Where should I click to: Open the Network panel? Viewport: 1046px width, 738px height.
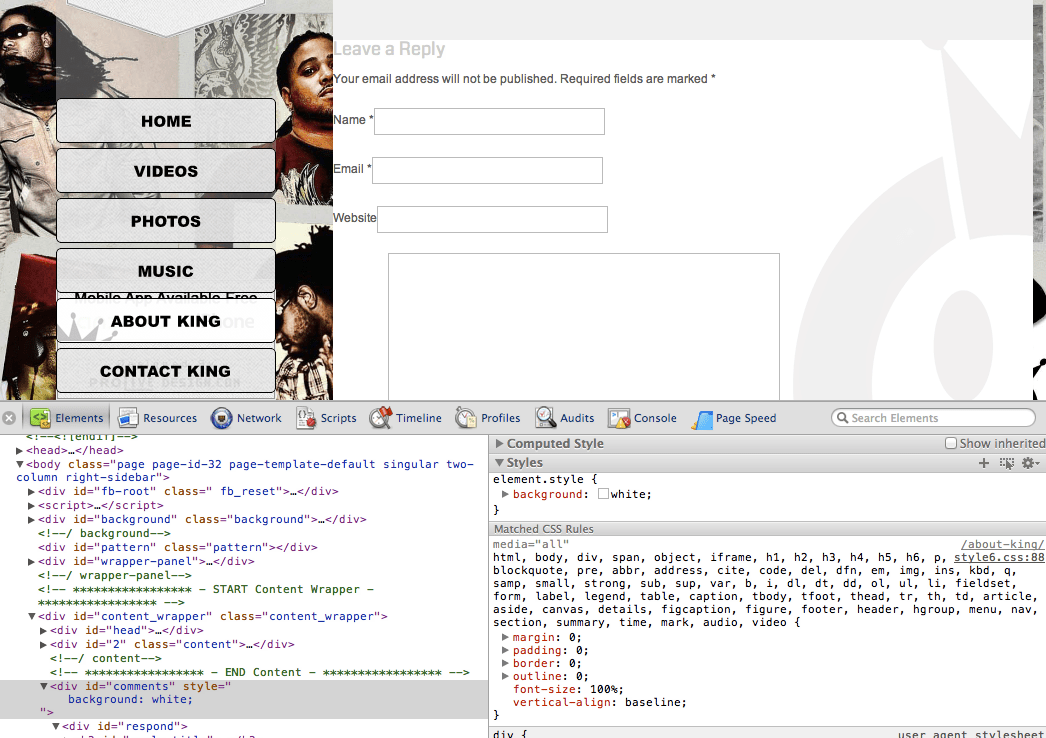(x=246, y=418)
